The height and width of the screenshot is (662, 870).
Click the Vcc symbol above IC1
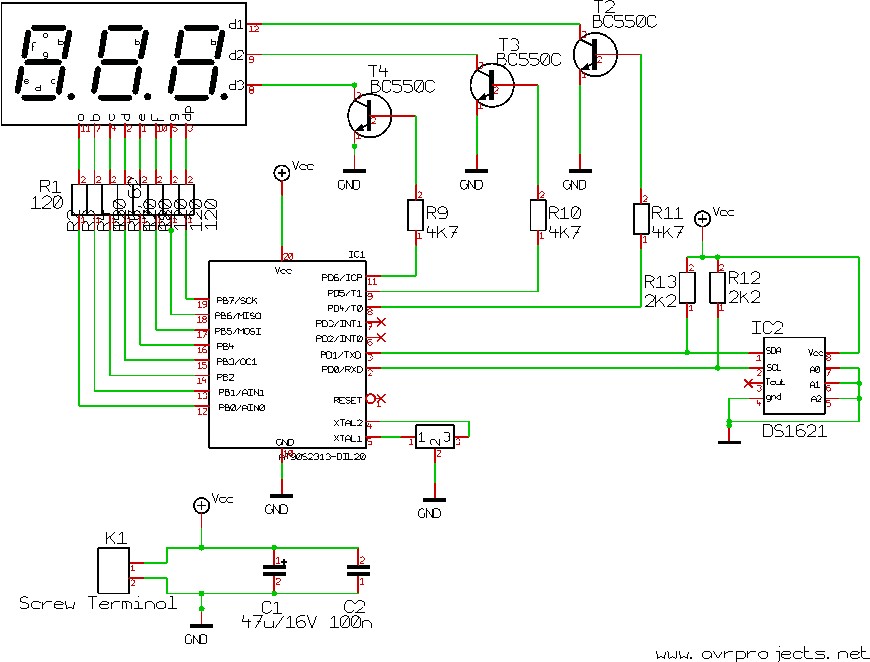point(282,173)
